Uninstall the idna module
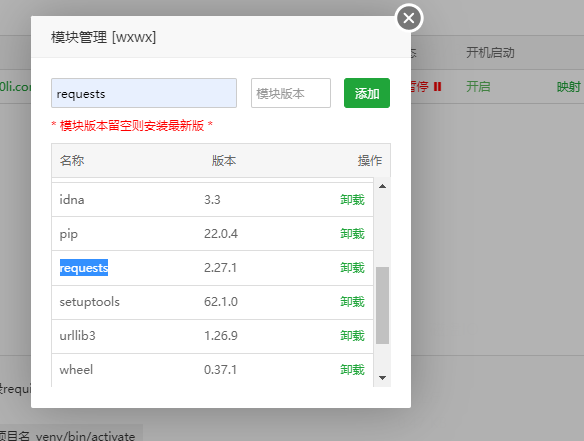 pos(352,200)
